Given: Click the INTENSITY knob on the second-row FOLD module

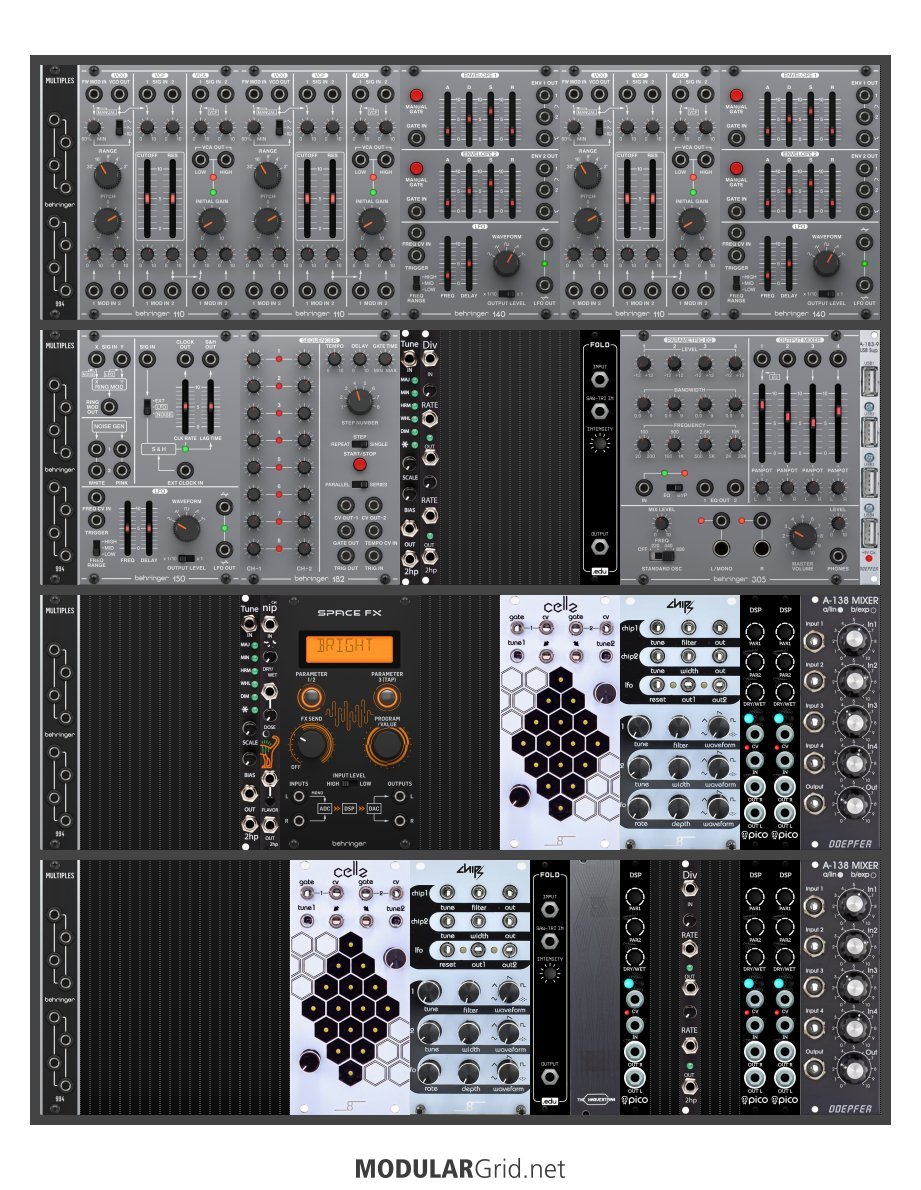Looking at the screenshot, I should 599,444.
